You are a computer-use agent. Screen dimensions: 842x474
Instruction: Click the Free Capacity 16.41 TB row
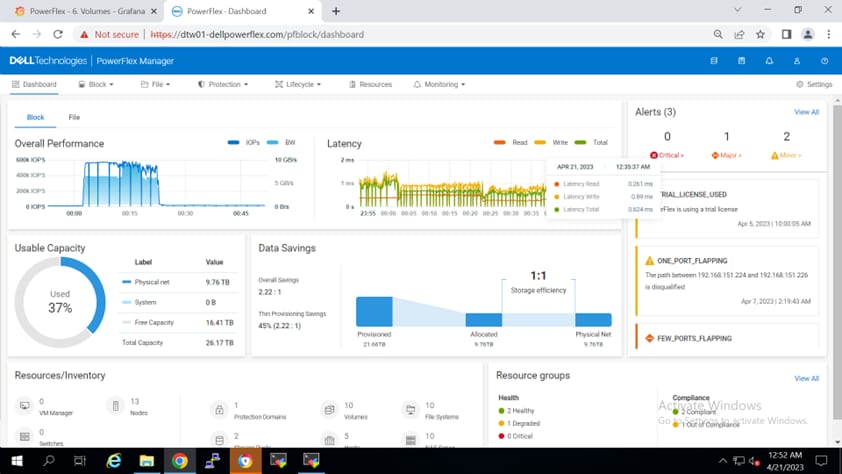pos(178,323)
